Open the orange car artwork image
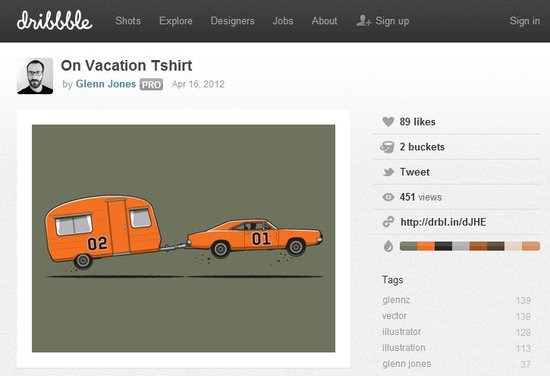This screenshot has width=550, height=376. pos(183,239)
